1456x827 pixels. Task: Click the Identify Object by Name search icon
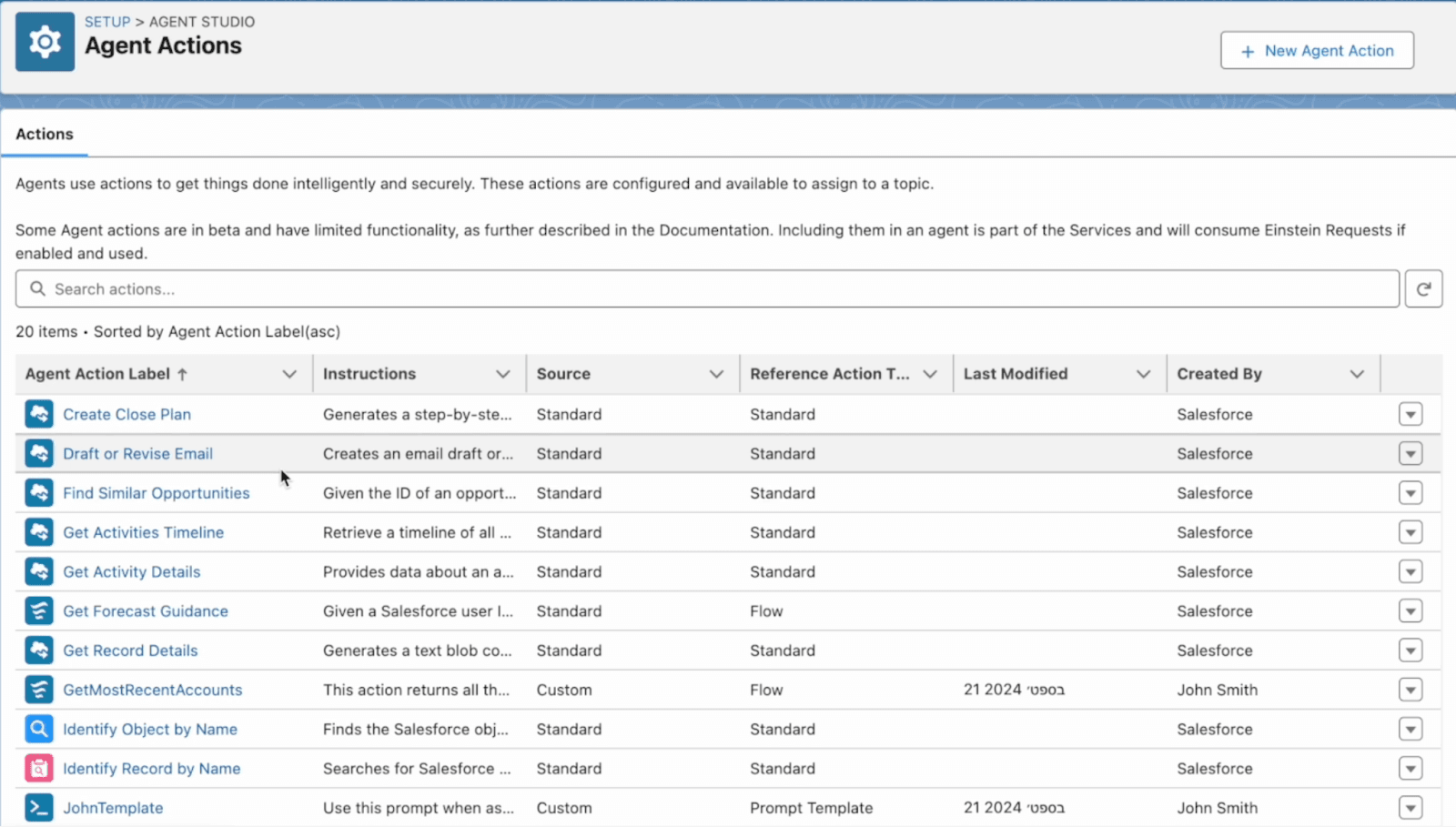[39, 729]
